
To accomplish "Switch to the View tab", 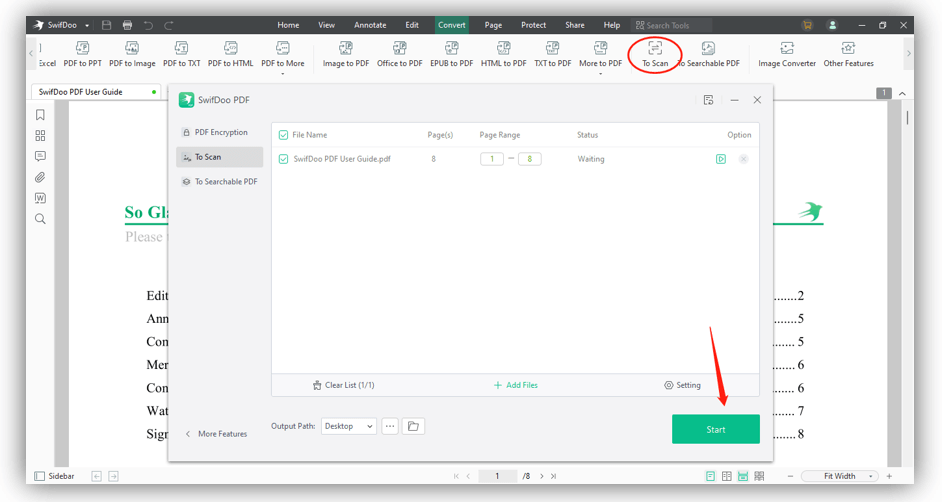I will coord(326,25).
